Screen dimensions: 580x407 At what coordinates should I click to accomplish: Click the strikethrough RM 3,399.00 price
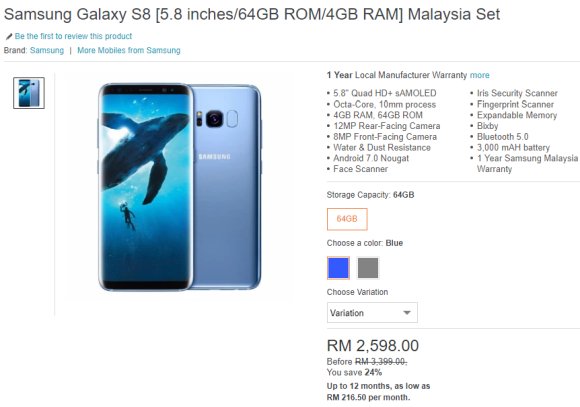381,361
